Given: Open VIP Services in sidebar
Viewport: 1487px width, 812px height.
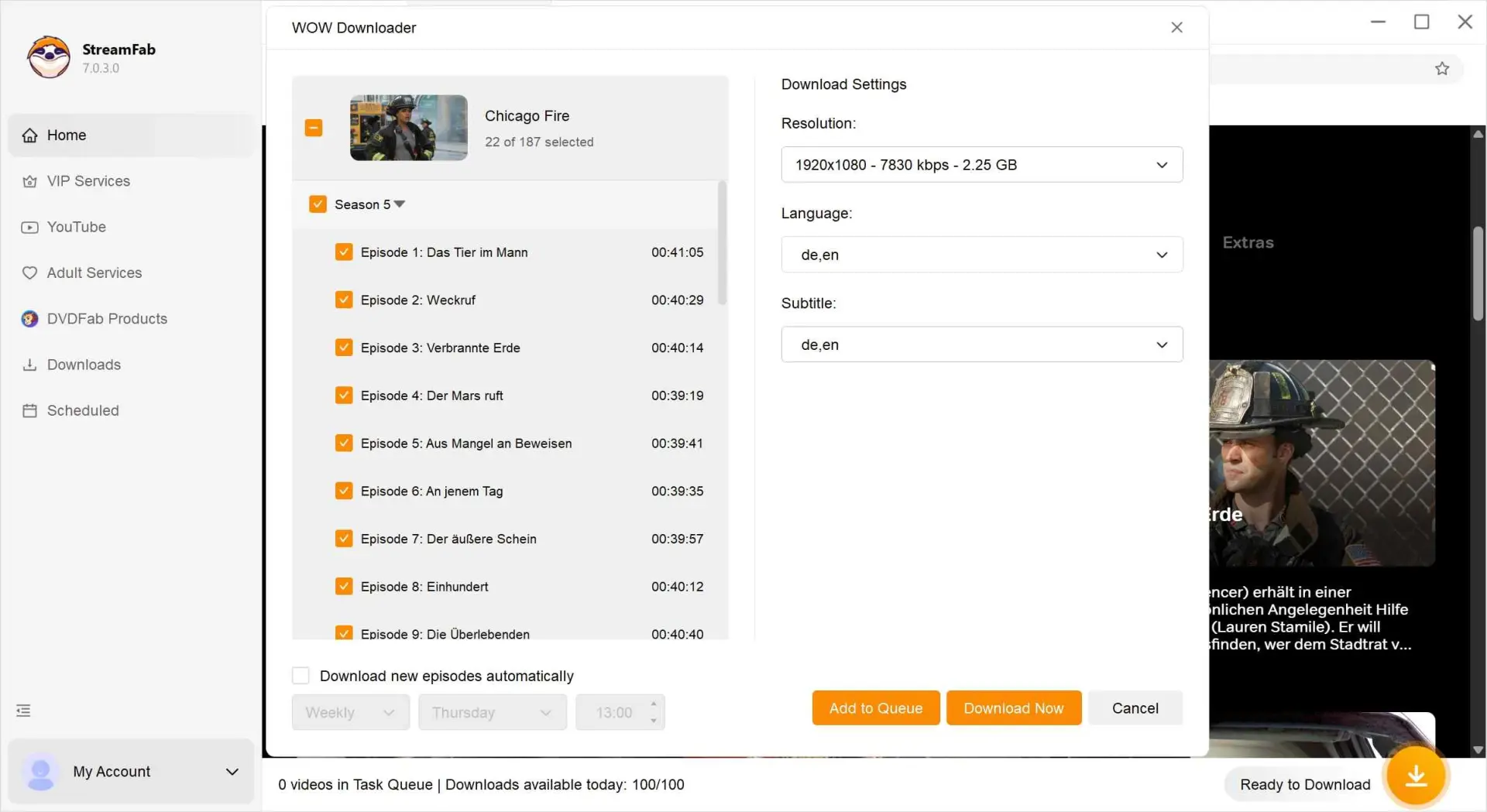Looking at the screenshot, I should pyautogui.click(x=131, y=181).
